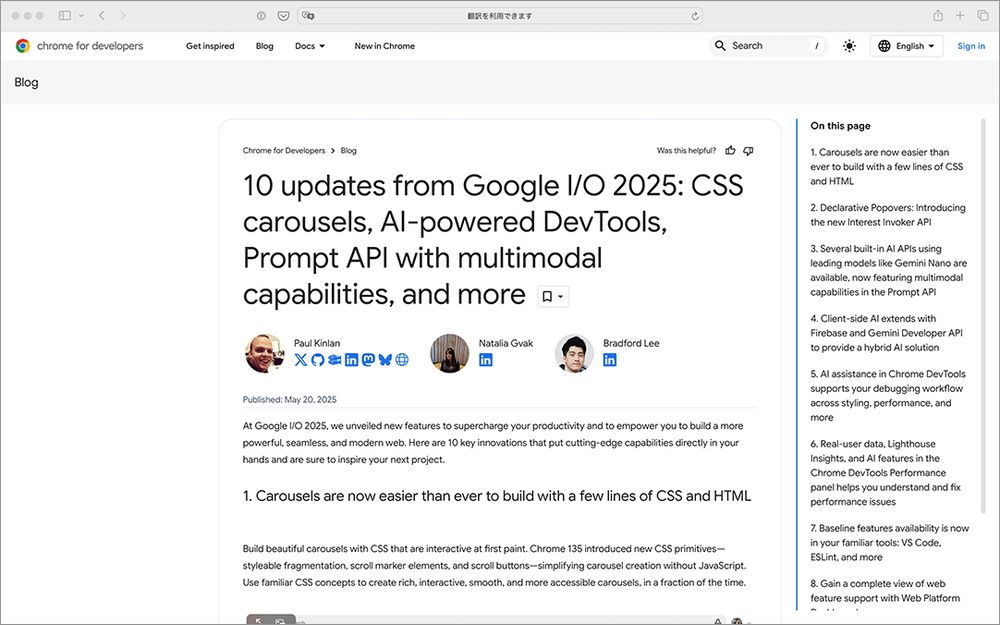Open Bradford Lee's LinkedIn icon
The height and width of the screenshot is (625, 1000).
610,360
